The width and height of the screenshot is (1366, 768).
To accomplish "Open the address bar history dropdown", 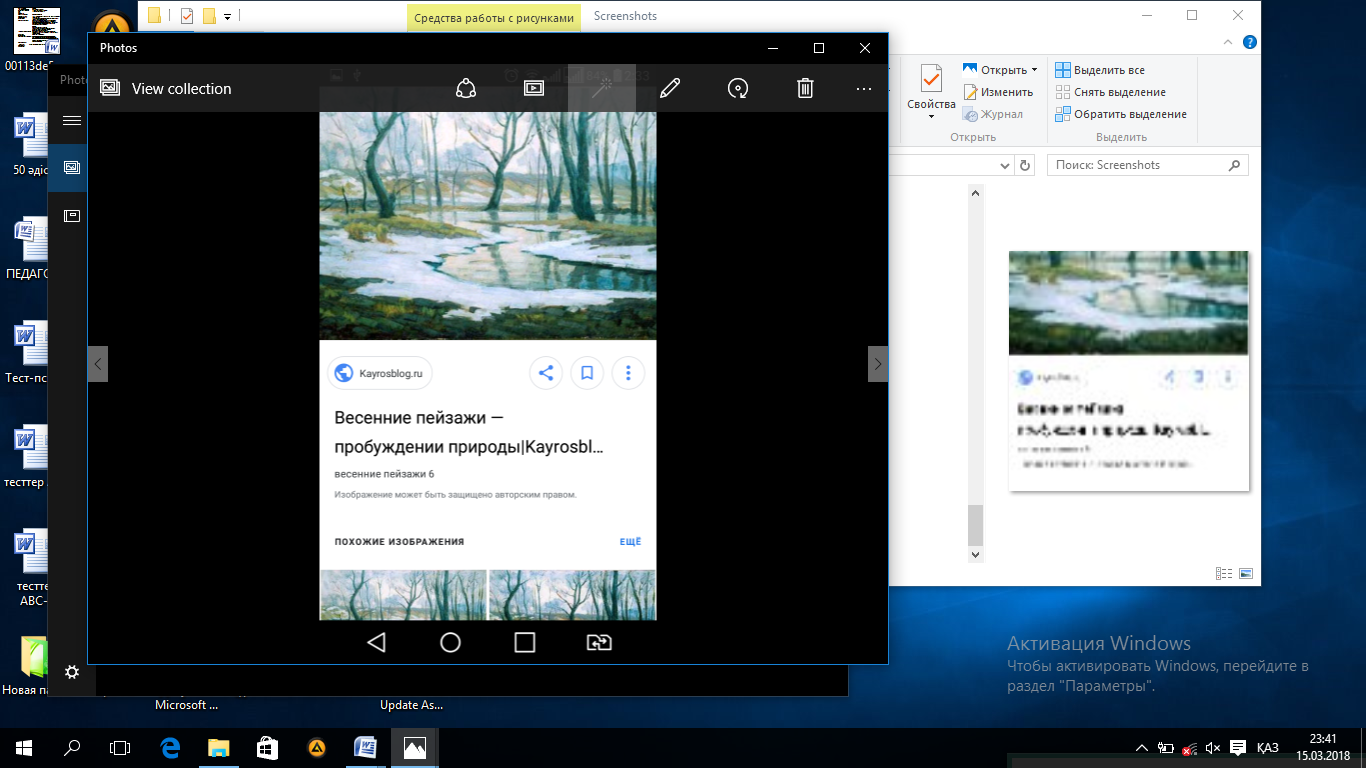I will [1005, 165].
